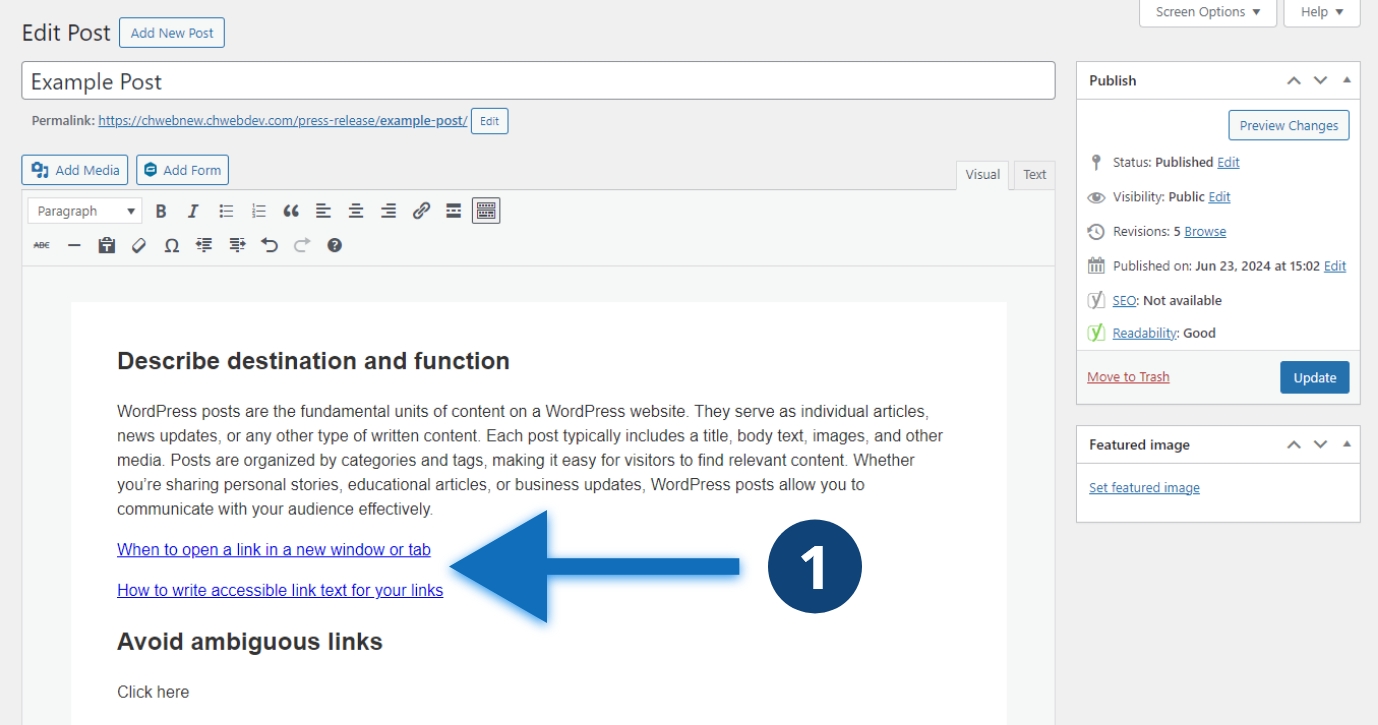
Task: Expand the Help dropdown
Action: pyautogui.click(x=1321, y=12)
